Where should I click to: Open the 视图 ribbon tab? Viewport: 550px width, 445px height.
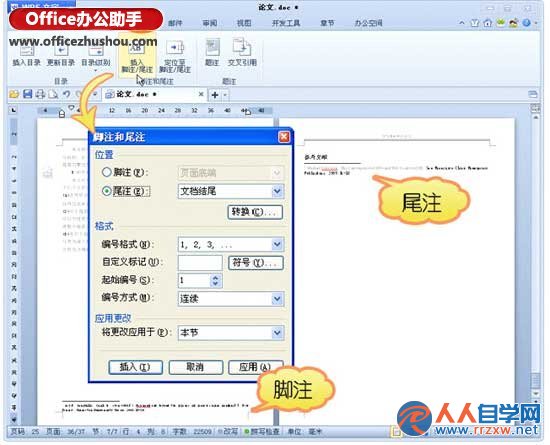tap(244, 23)
